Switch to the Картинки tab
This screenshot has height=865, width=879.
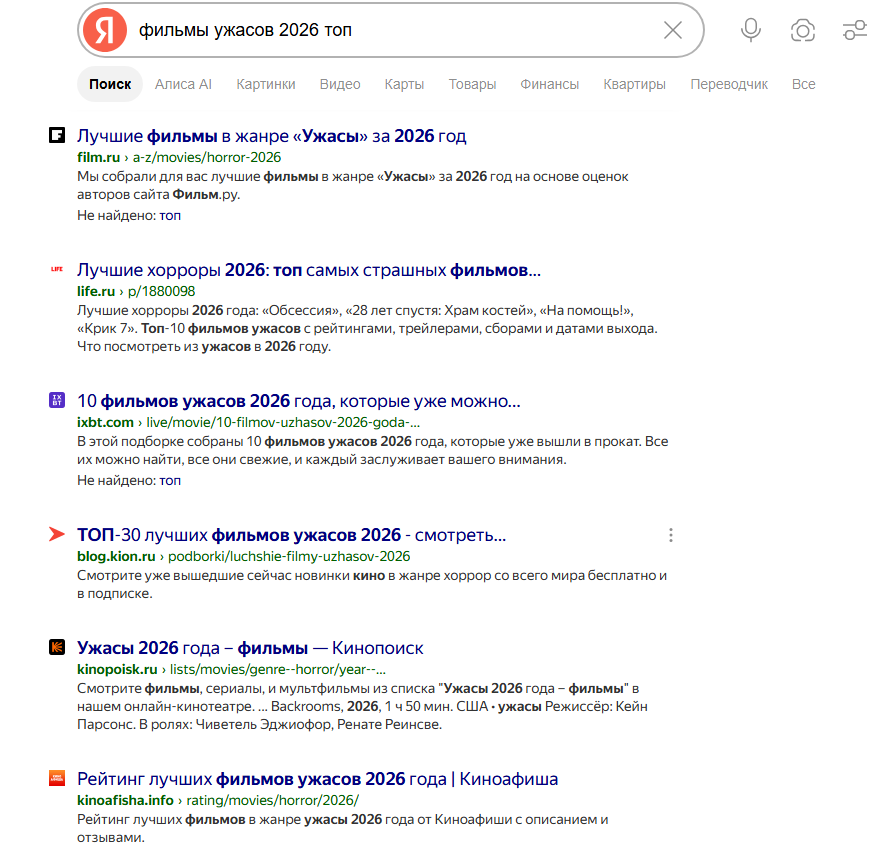pos(266,84)
